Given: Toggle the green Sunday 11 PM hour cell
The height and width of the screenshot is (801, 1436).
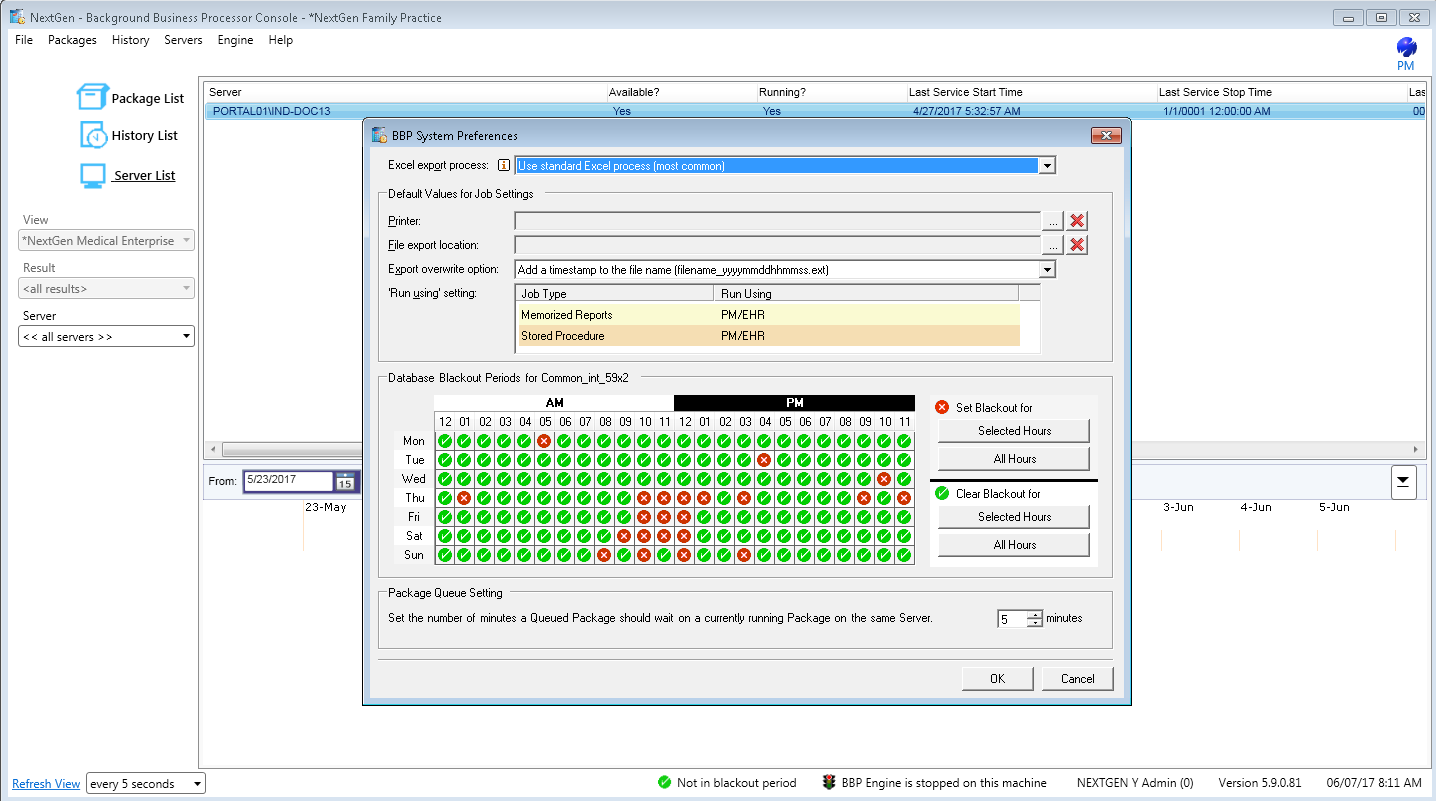Looking at the screenshot, I should 904,555.
